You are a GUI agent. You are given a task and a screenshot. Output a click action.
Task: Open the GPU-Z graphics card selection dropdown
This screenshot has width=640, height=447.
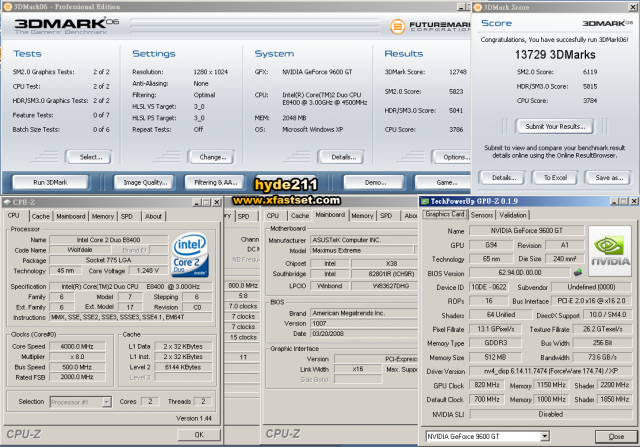(545, 436)
